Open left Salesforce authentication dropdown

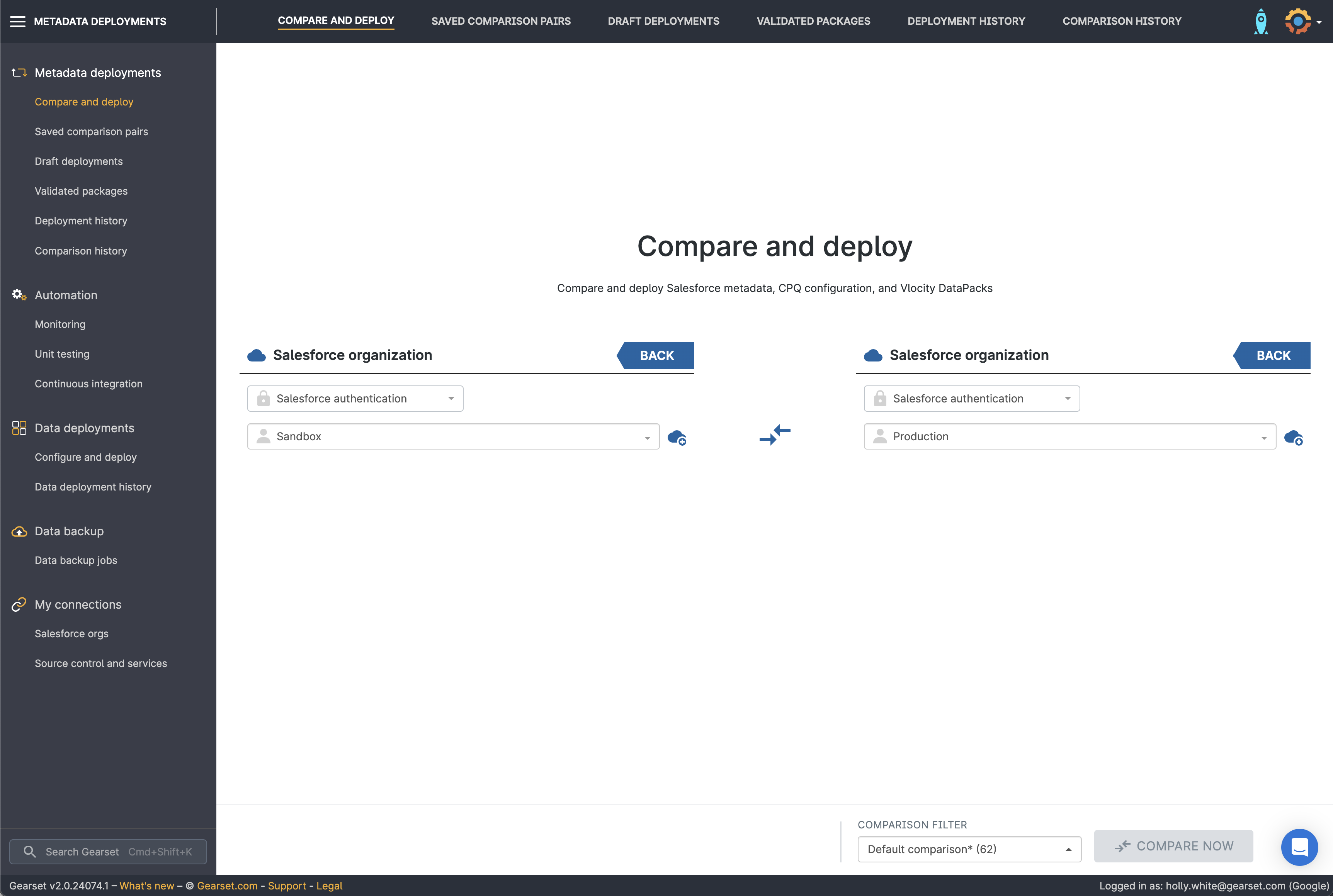tap(355, 398)
